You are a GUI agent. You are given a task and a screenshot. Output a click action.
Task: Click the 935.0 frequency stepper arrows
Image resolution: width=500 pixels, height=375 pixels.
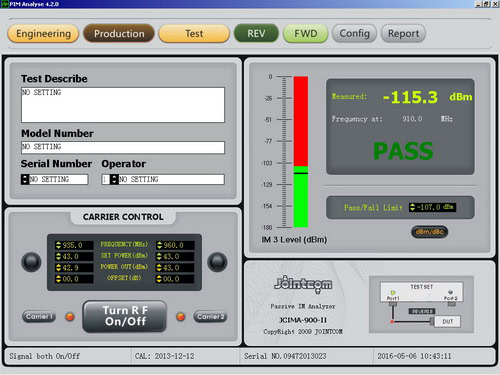(59, 245)
